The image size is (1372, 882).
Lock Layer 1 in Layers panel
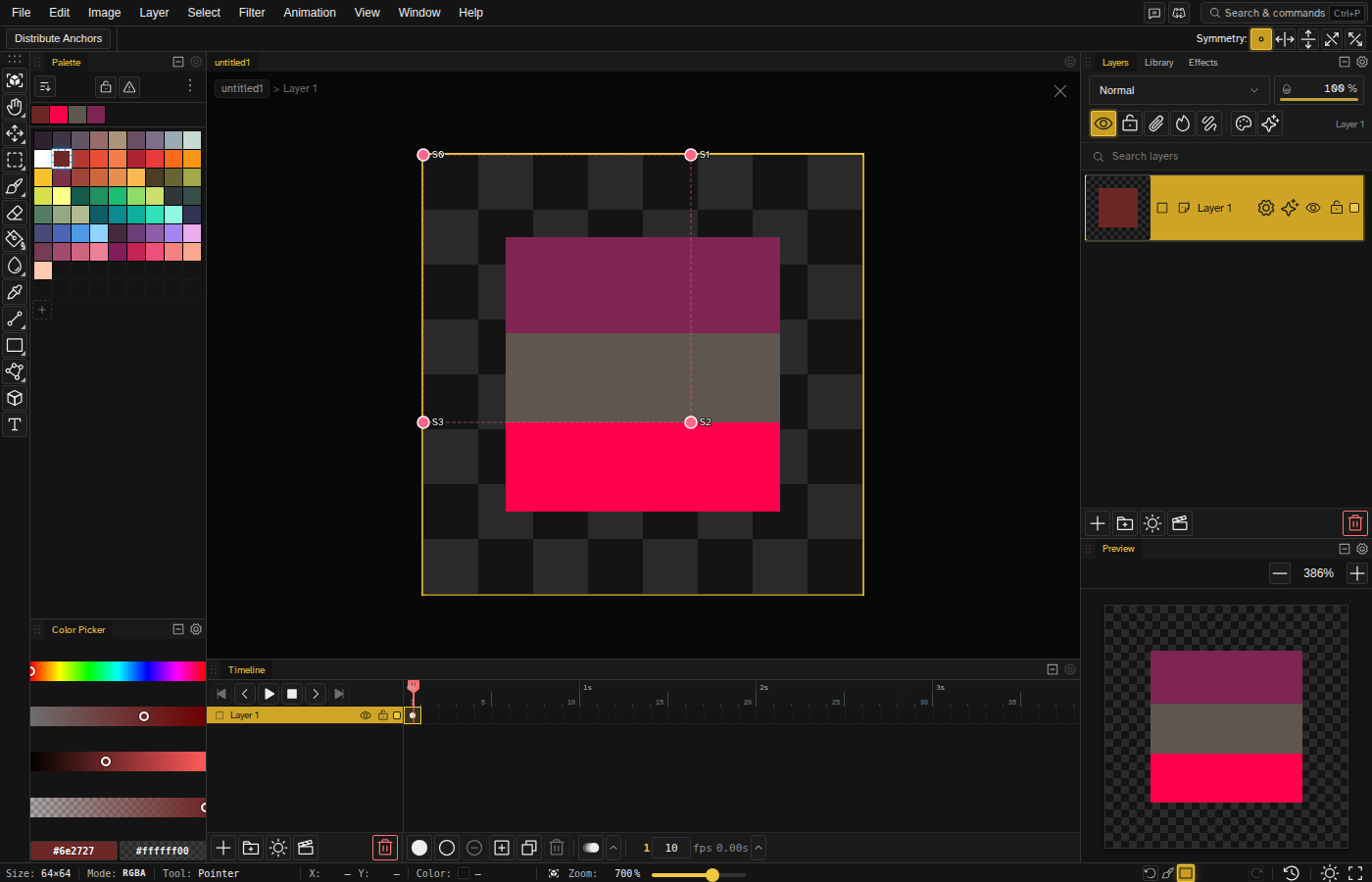1336,208
